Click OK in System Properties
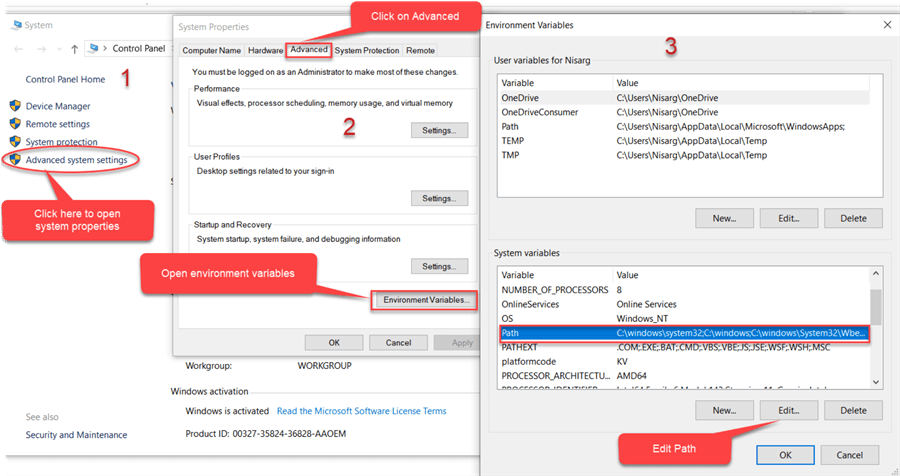The image size is (900, 476). pyautogui.click(x=334, y=343)
